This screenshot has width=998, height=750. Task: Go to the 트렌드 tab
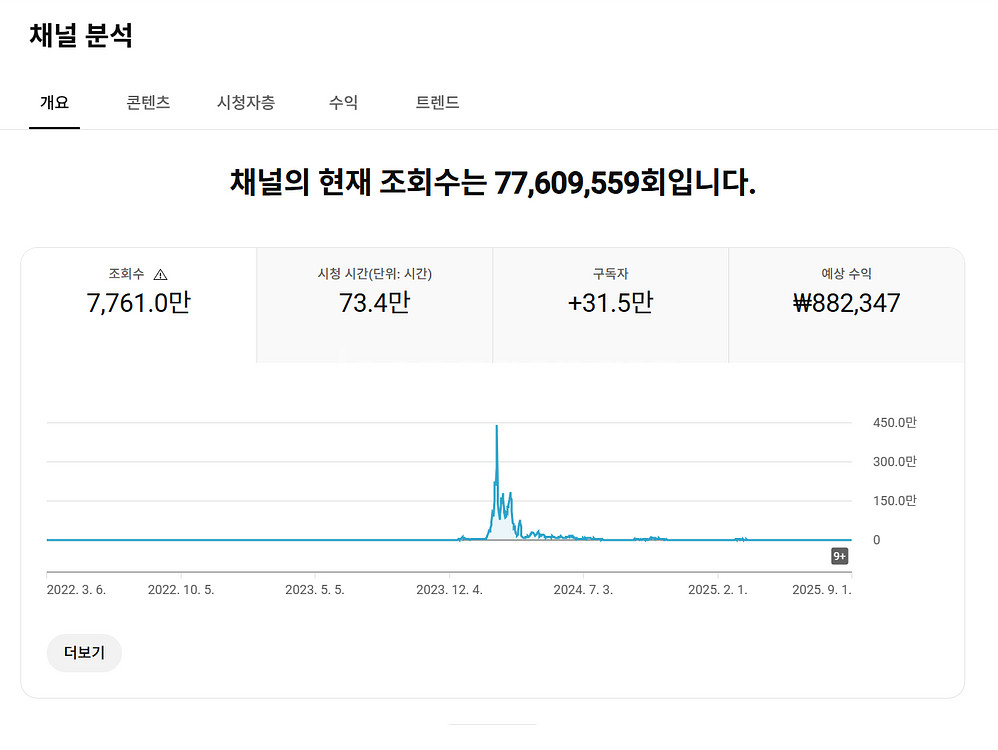click(x=437, y=103)
